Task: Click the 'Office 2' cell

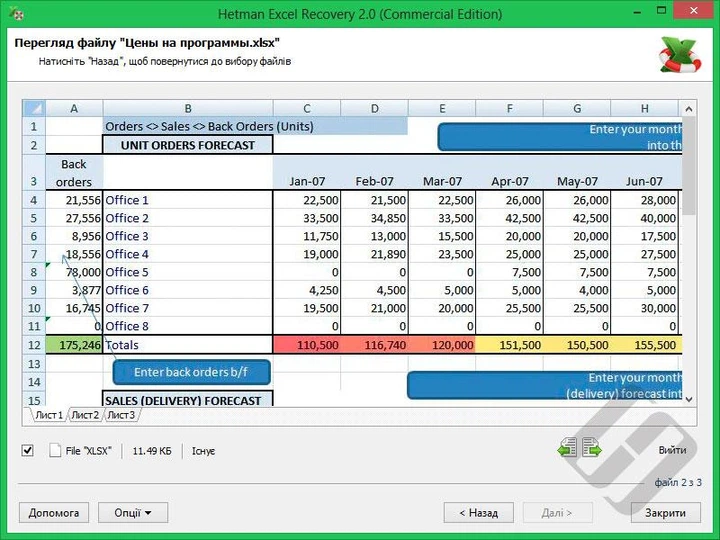Action: click(x=188, y=218)
